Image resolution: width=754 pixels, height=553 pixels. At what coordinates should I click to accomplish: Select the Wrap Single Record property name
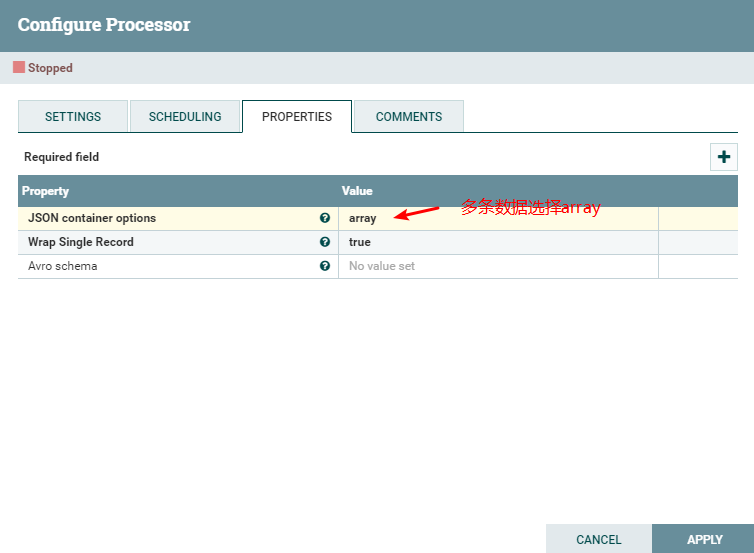point(81,242)
